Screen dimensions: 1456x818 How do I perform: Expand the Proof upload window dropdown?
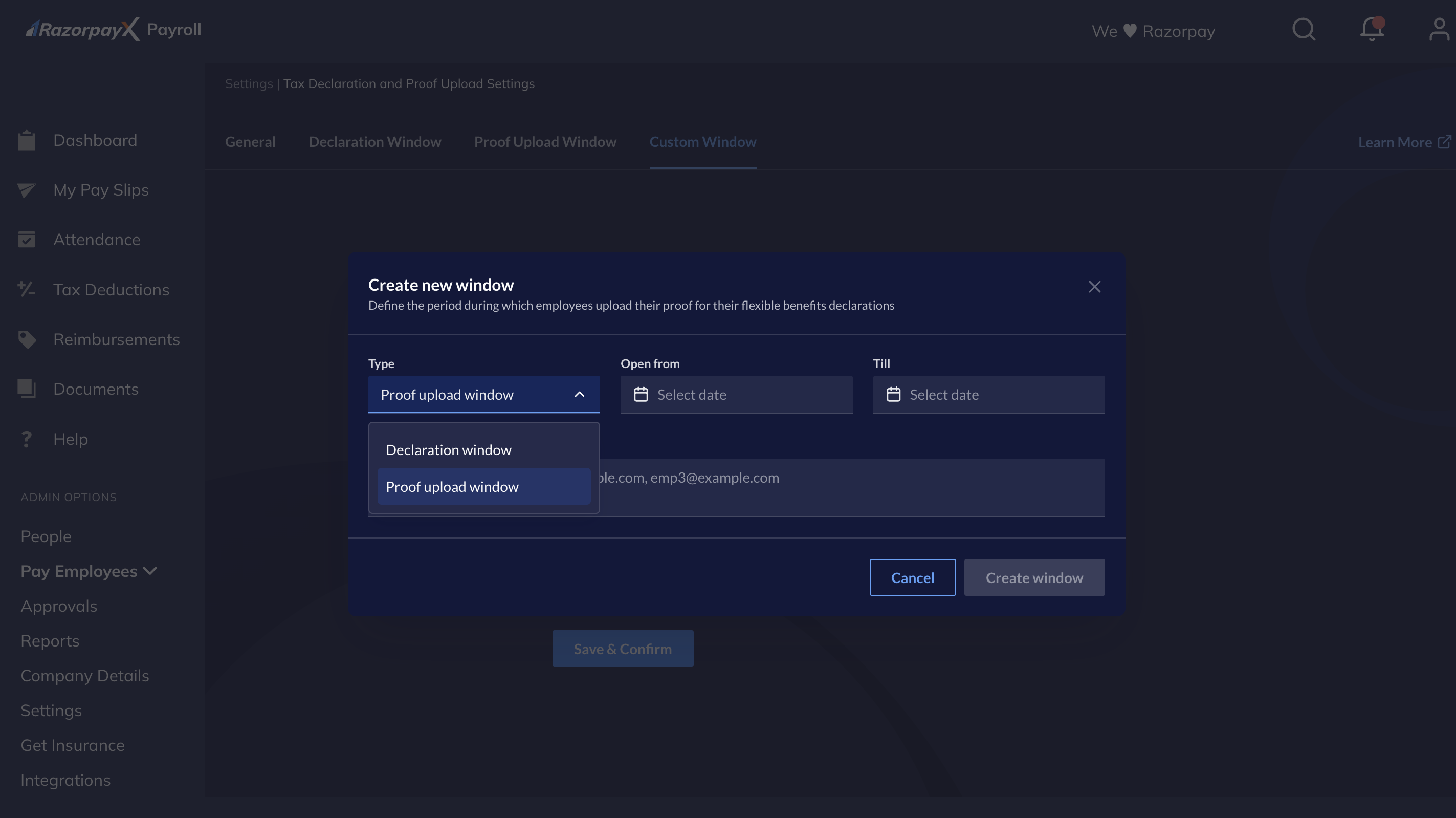(484, 394)
